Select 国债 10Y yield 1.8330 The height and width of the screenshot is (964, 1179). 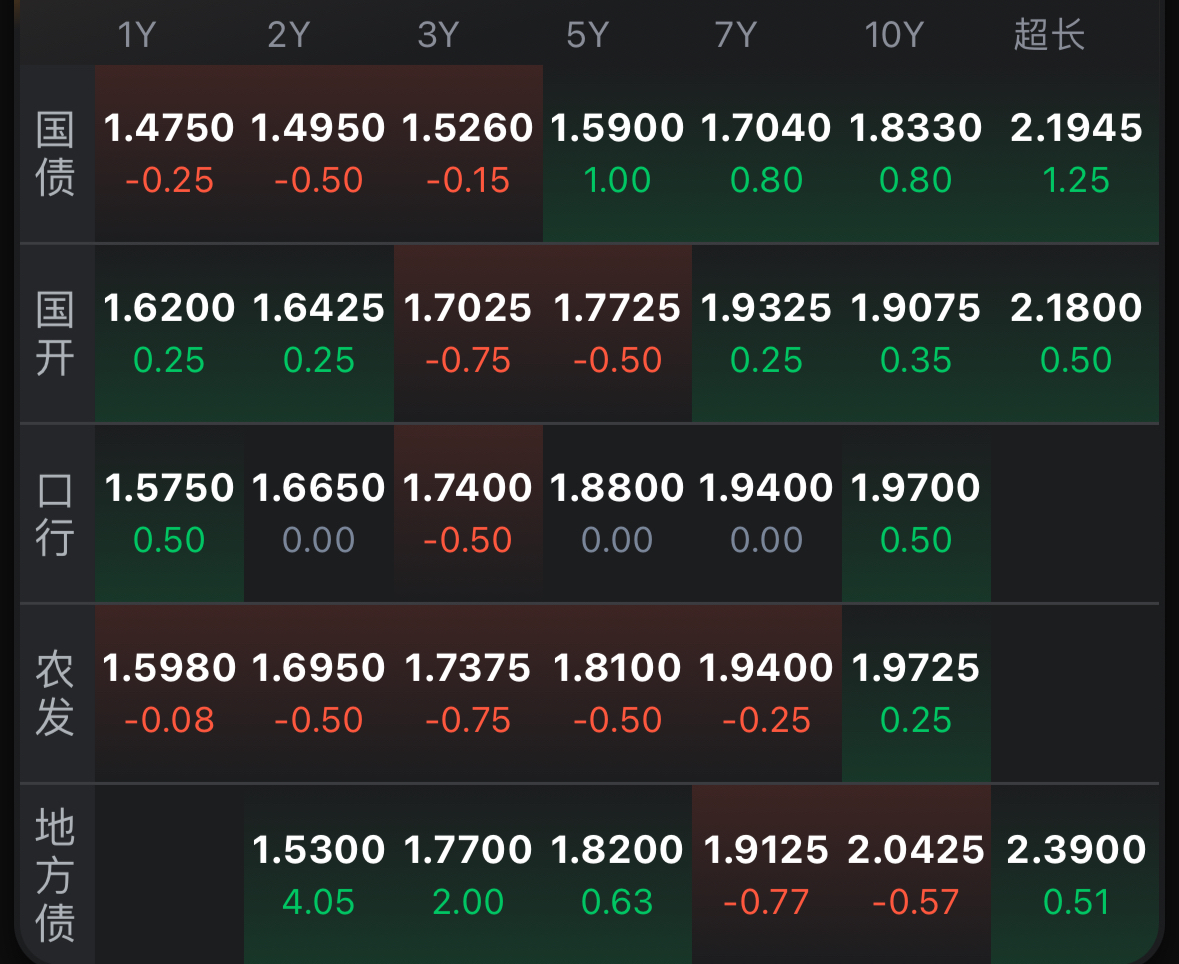[x=916, y=153]
